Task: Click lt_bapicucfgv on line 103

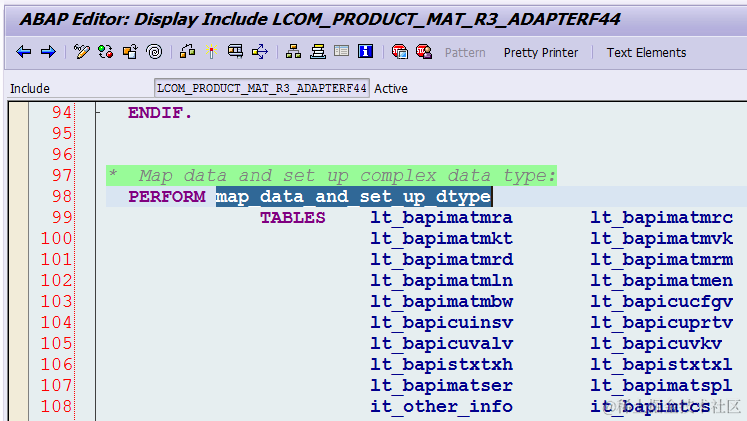Action: click(x=662, y=301)
